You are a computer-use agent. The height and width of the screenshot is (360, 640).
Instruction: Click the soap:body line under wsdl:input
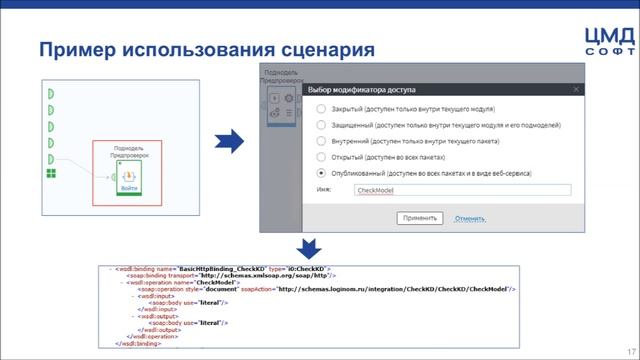(x=189, y=303)
